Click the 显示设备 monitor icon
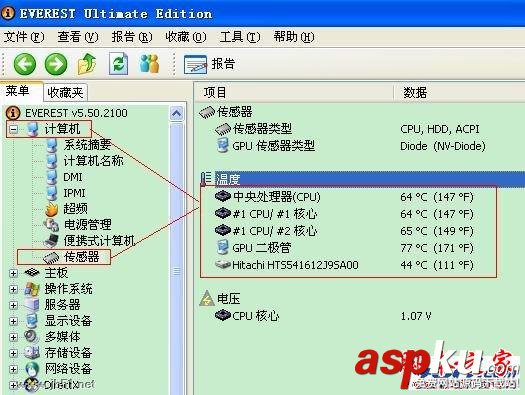 pos(32,321)
